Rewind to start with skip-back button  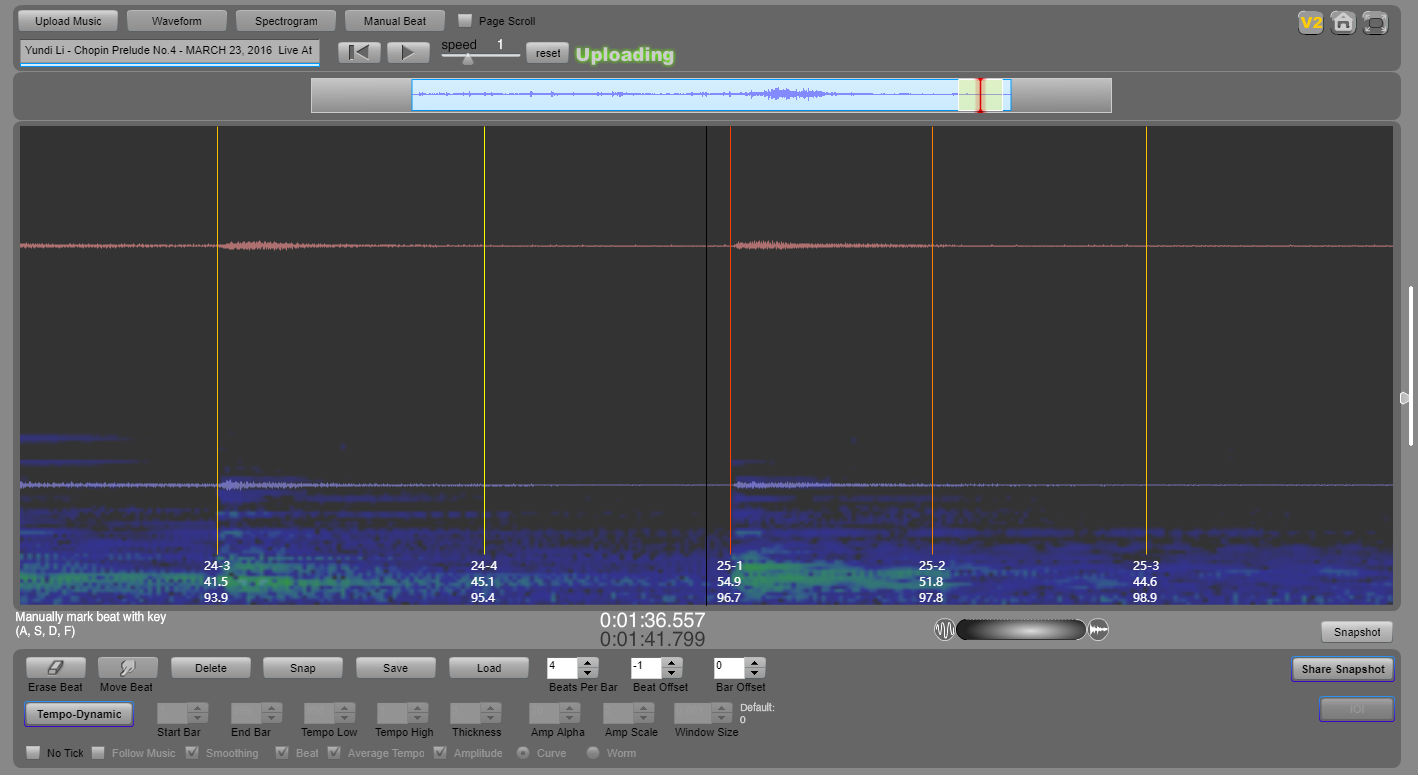(x=359, y=53)
